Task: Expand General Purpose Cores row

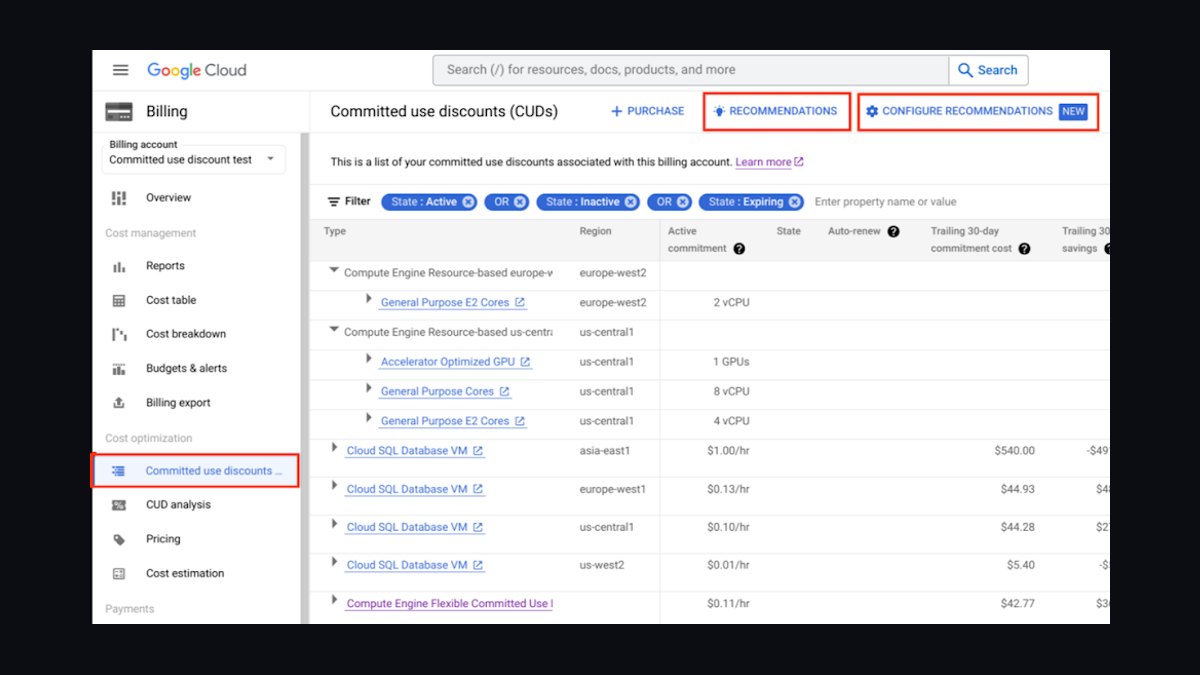Action: (369, 389)
